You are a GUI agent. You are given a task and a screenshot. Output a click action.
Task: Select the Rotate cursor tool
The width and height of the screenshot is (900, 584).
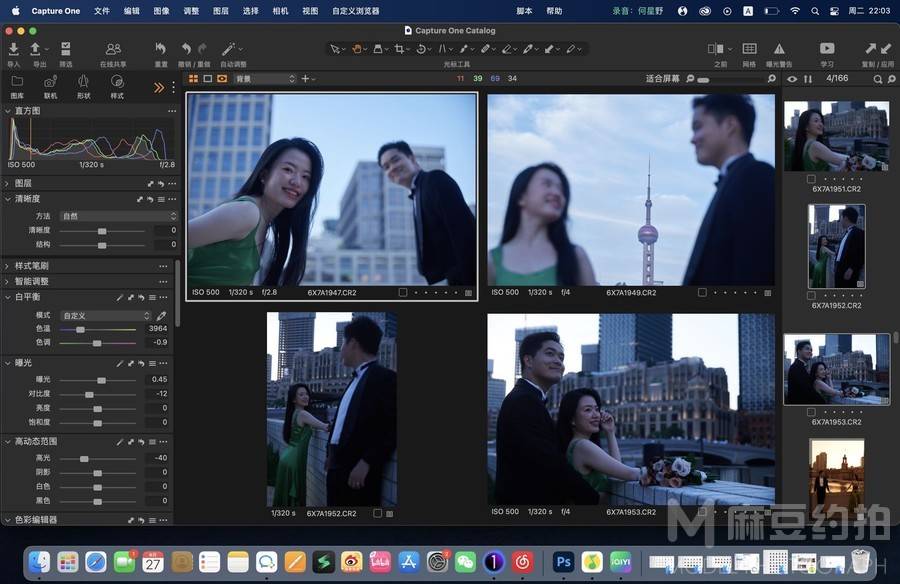421,49
